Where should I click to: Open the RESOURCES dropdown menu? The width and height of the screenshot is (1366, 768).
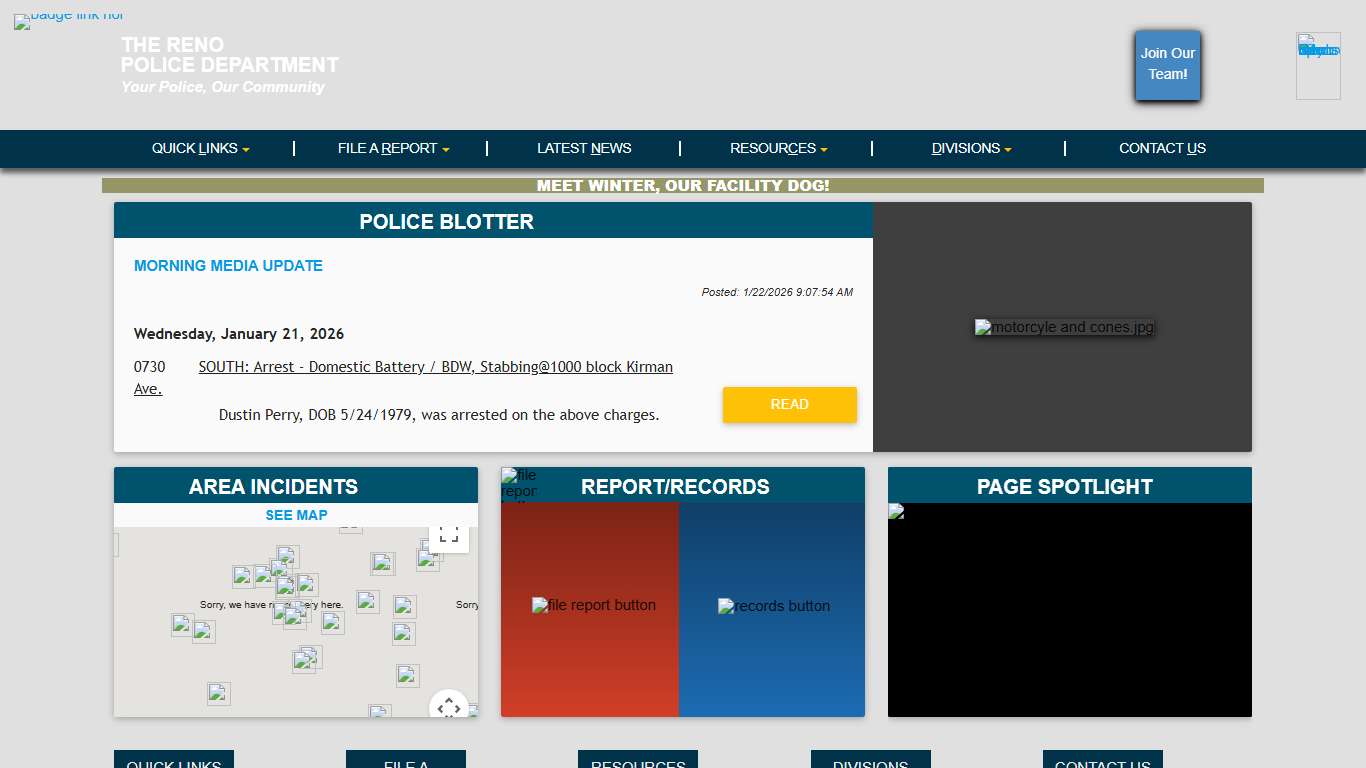(x=778, y=148)
